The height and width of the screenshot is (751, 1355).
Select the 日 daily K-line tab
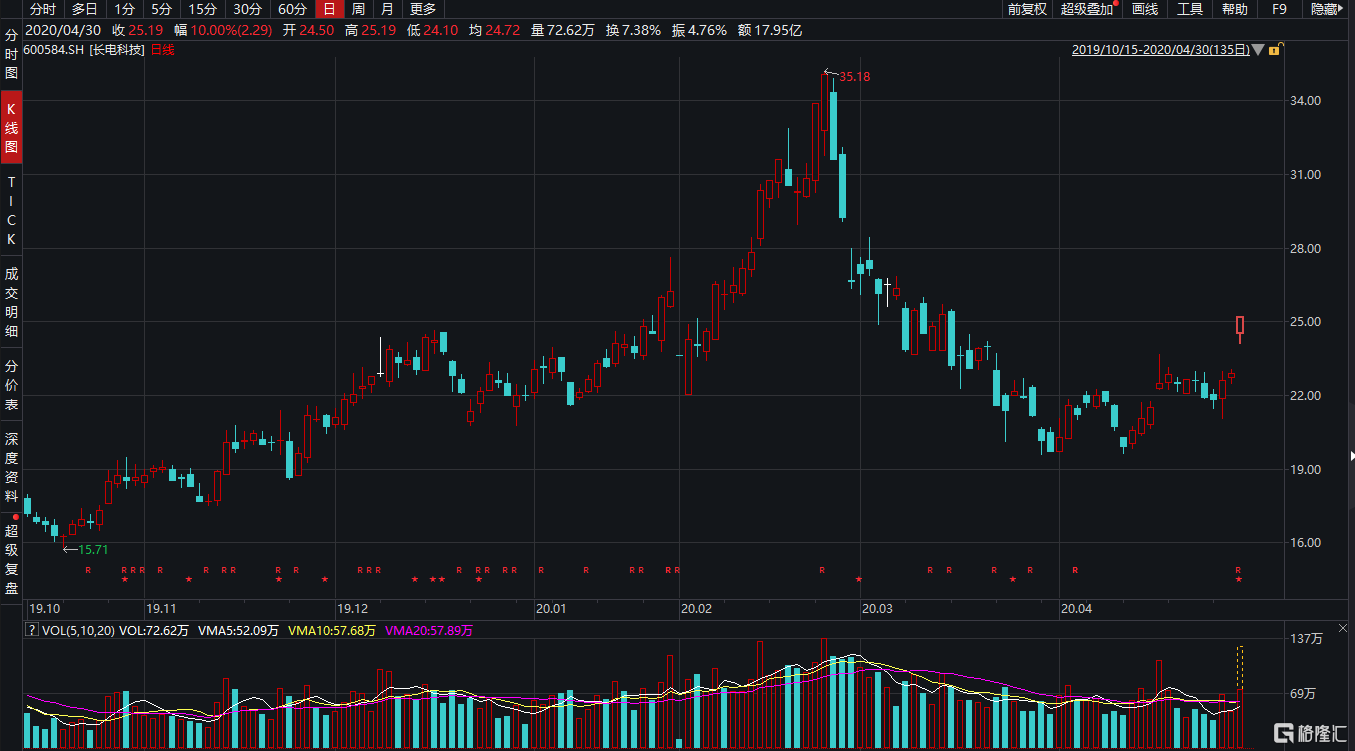click(329, 9)
